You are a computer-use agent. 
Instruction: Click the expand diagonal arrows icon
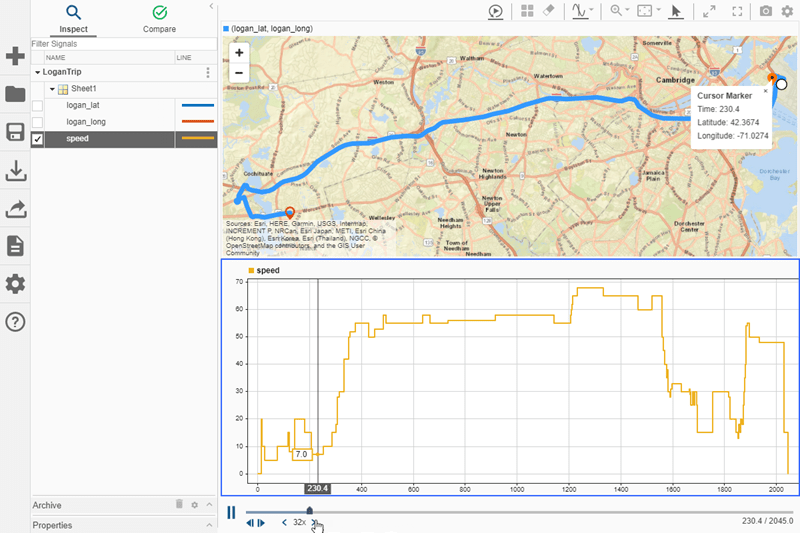click(709, 11)
